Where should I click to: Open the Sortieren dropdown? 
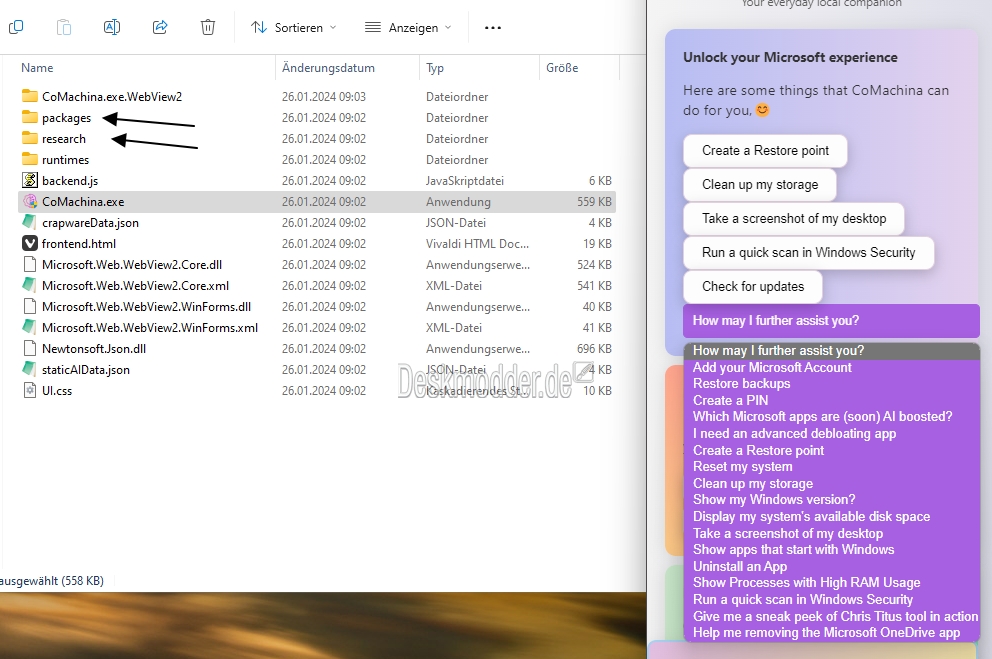(x=294, y=27)
